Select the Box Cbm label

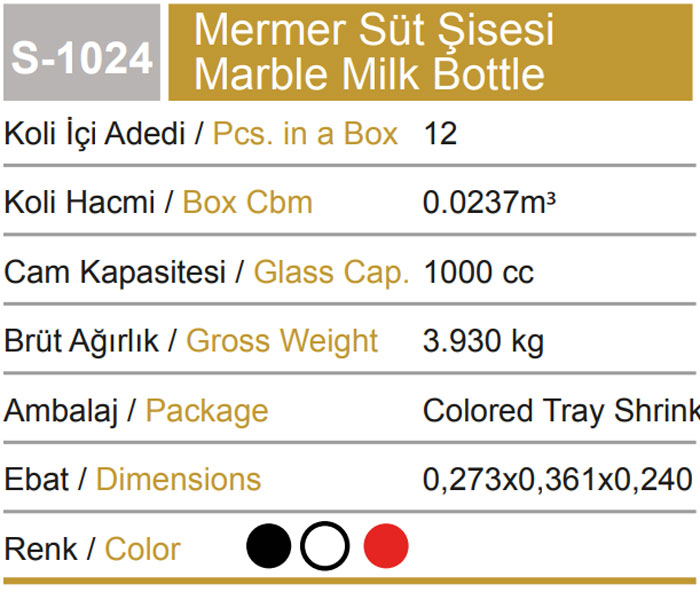(x=247, y=203)
